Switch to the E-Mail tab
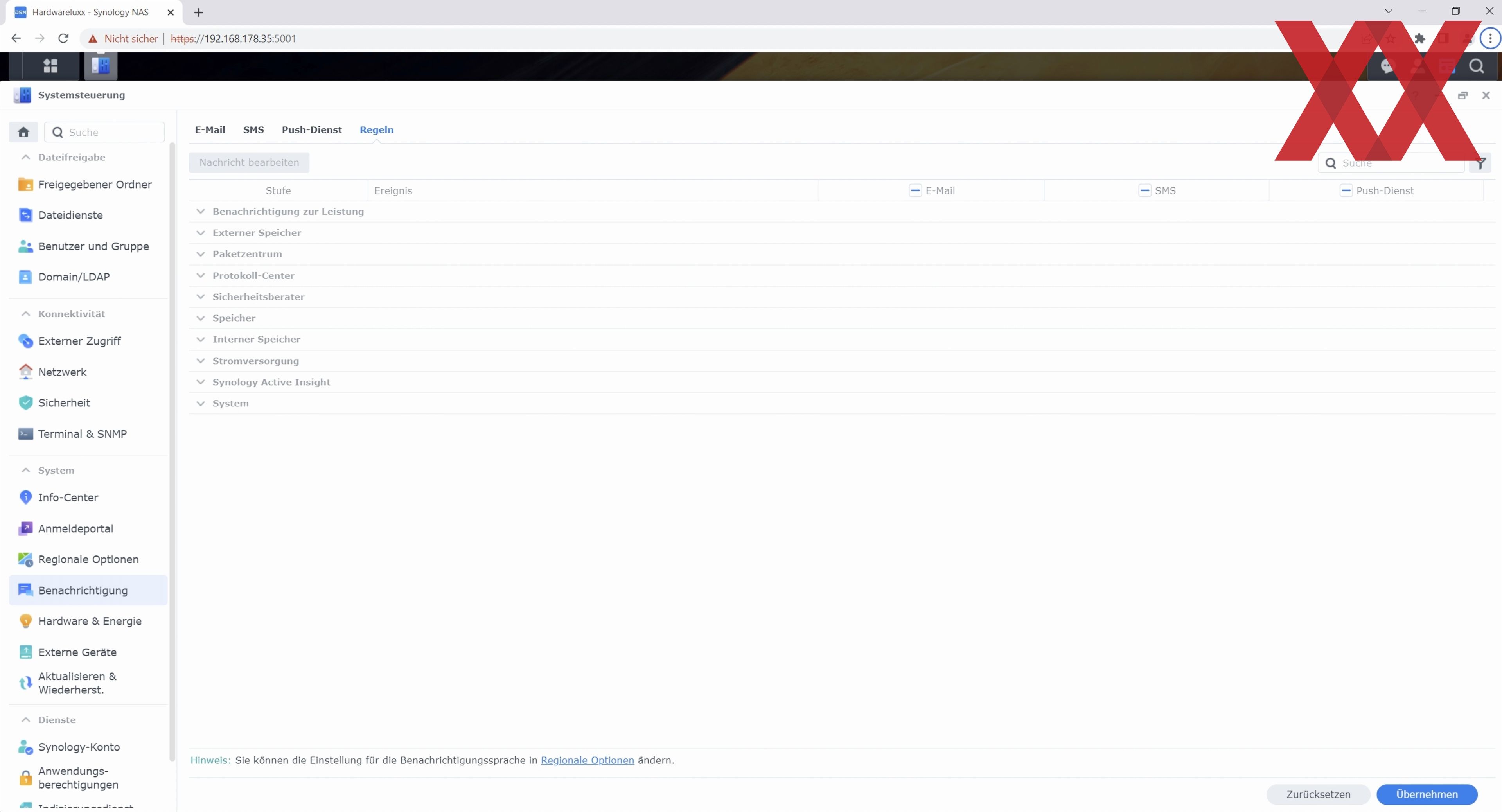The image size is (1502, 812). click(210, 130)
